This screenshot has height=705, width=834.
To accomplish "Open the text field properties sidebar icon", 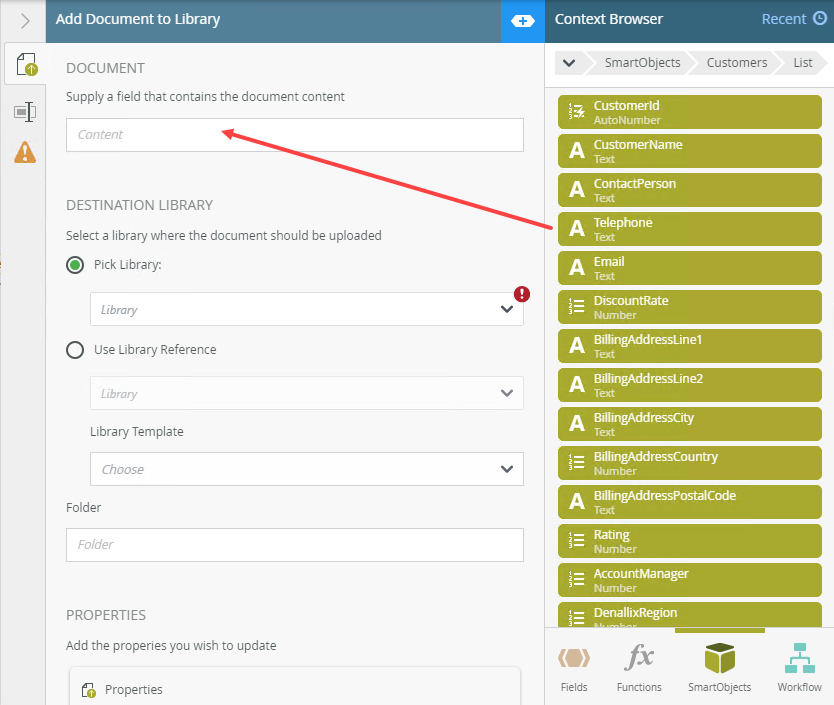I will click(25, 111).
